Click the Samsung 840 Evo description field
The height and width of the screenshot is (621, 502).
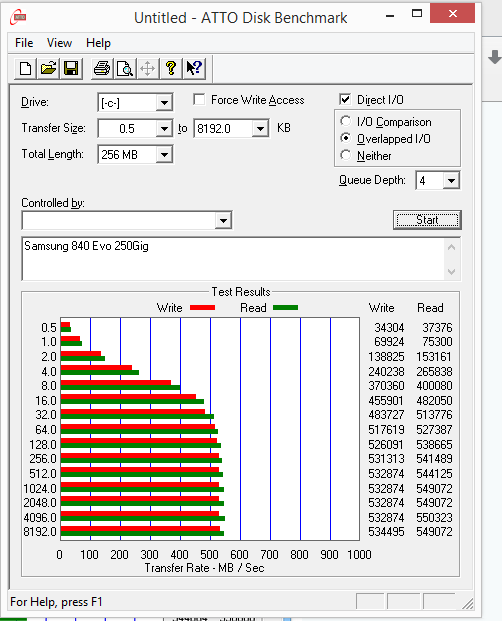coord(234,259)
